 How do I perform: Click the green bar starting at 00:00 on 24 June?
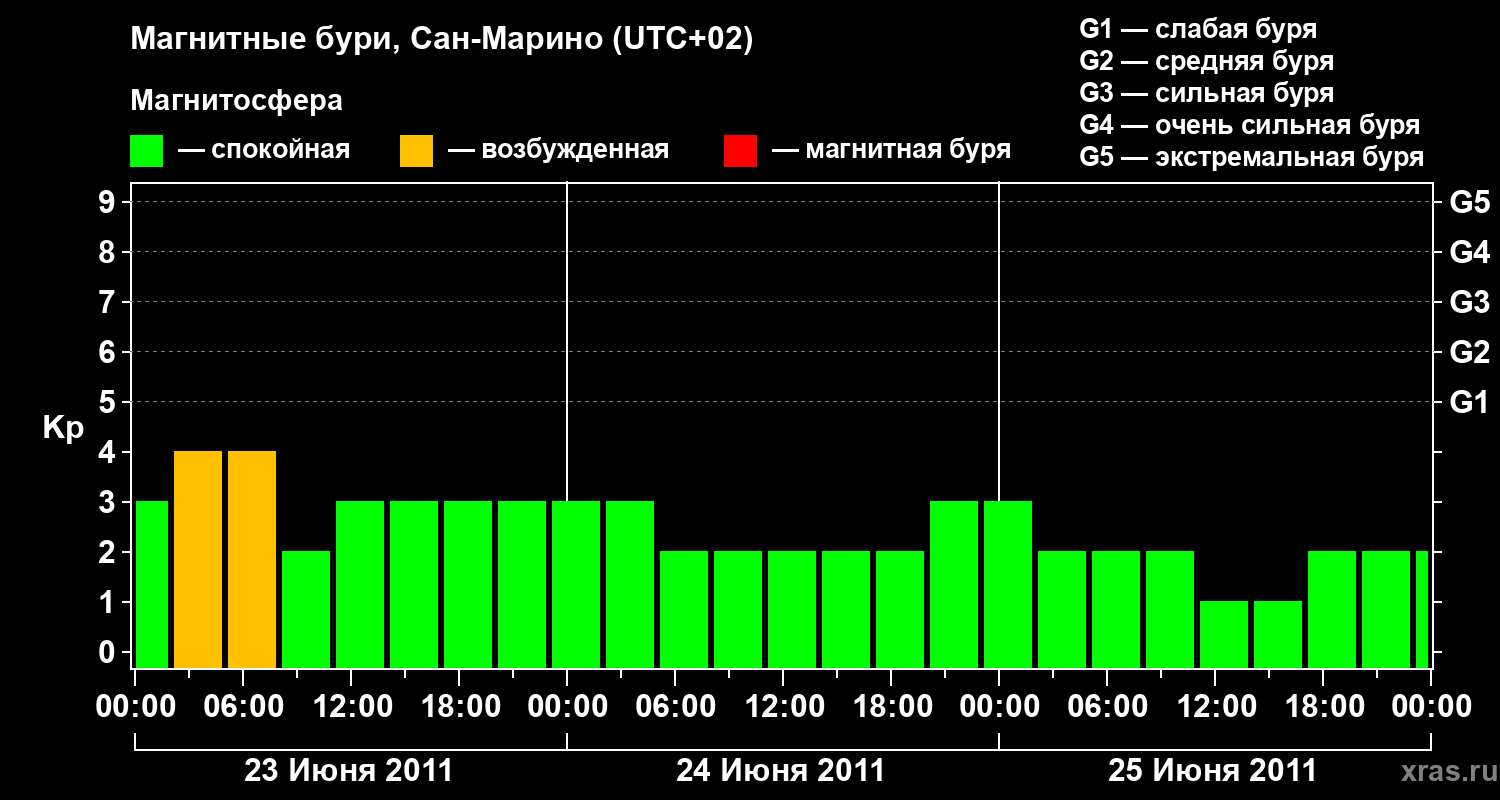576,584
